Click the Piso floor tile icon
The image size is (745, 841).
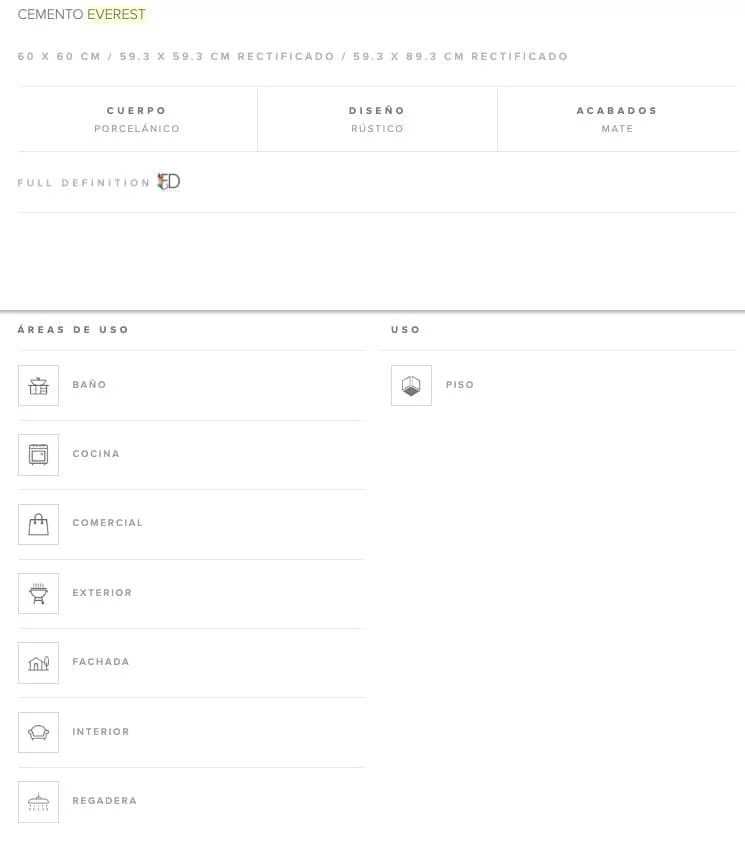click(411, 385)
